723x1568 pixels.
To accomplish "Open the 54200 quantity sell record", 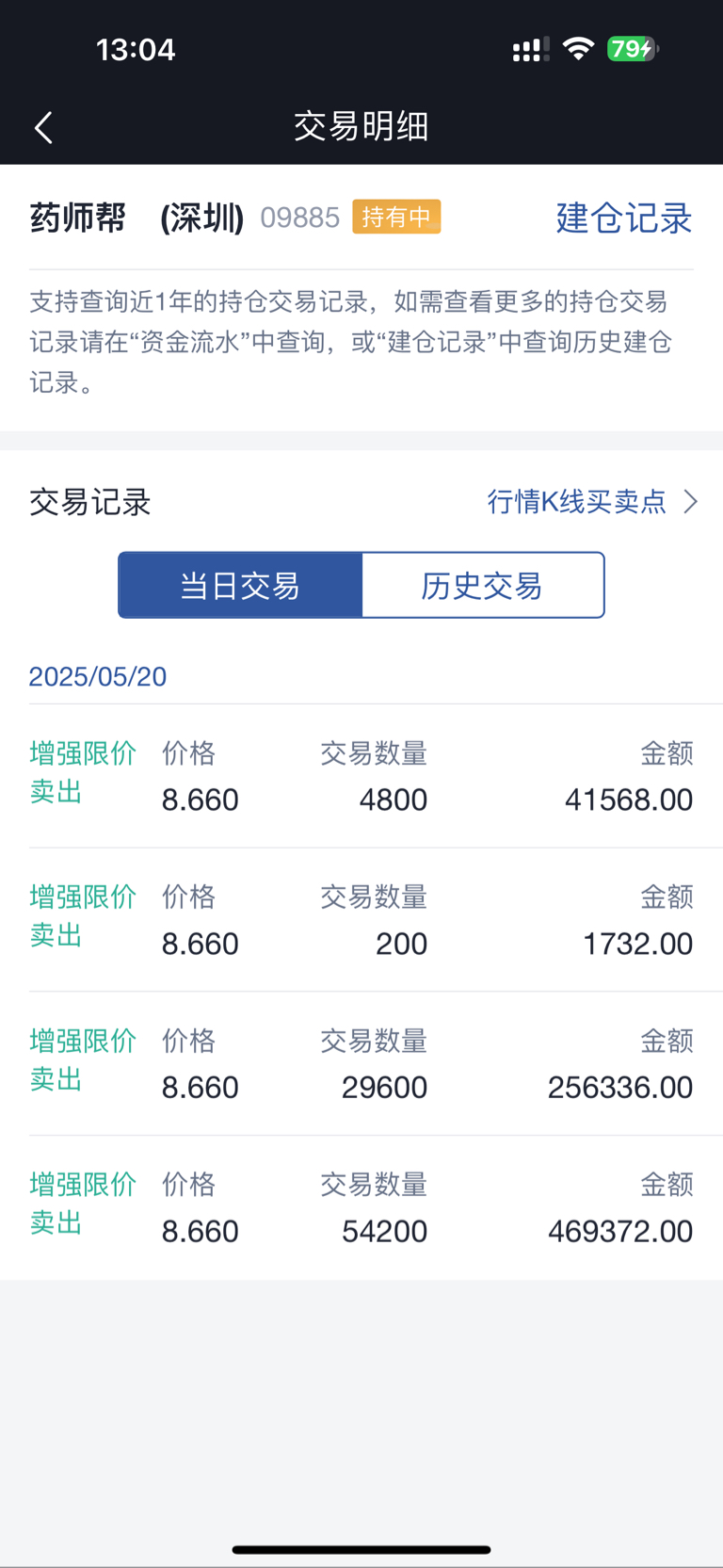I will point(361,1208).
